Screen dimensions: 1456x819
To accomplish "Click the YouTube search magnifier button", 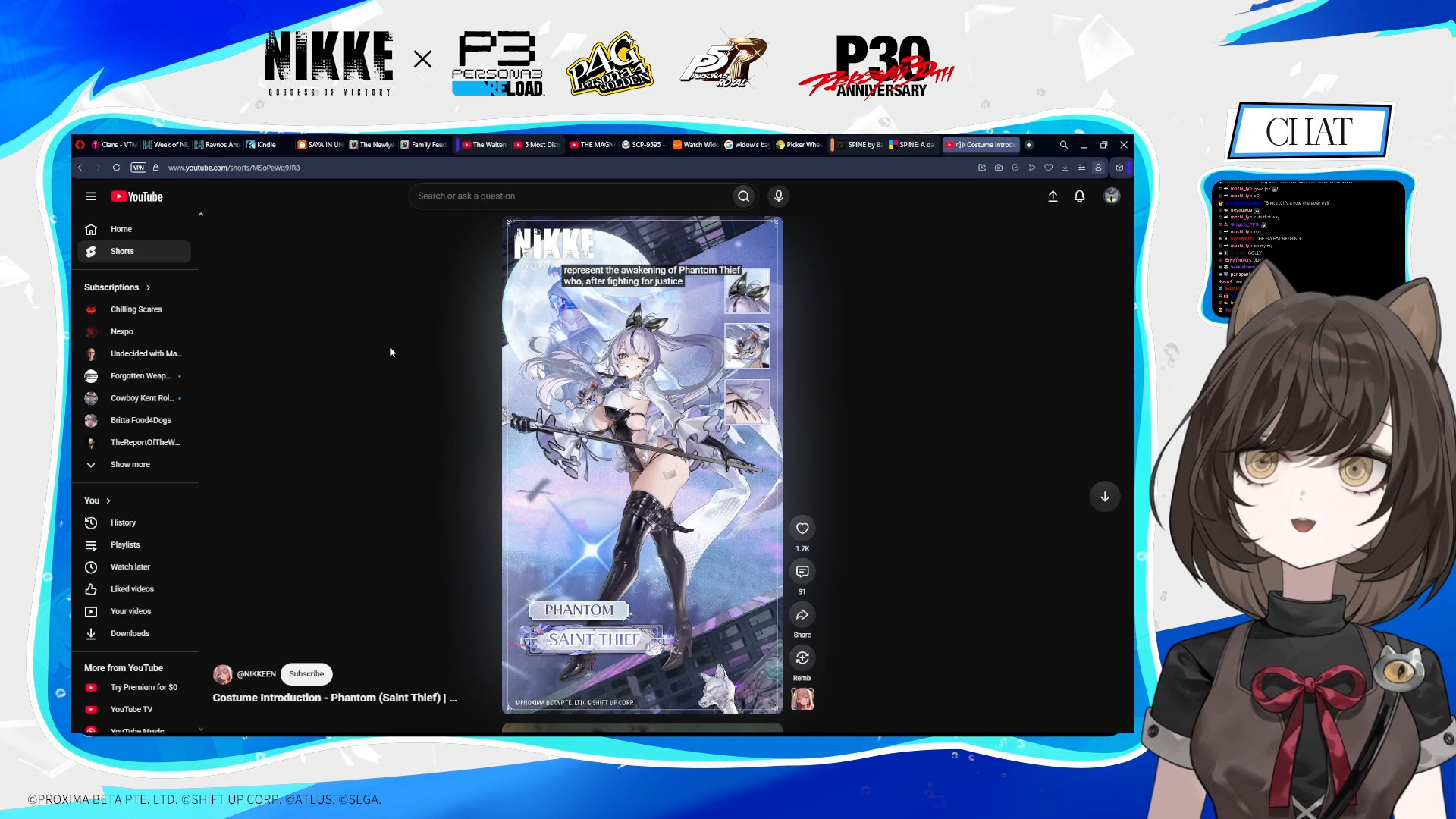I will (744, 196).
